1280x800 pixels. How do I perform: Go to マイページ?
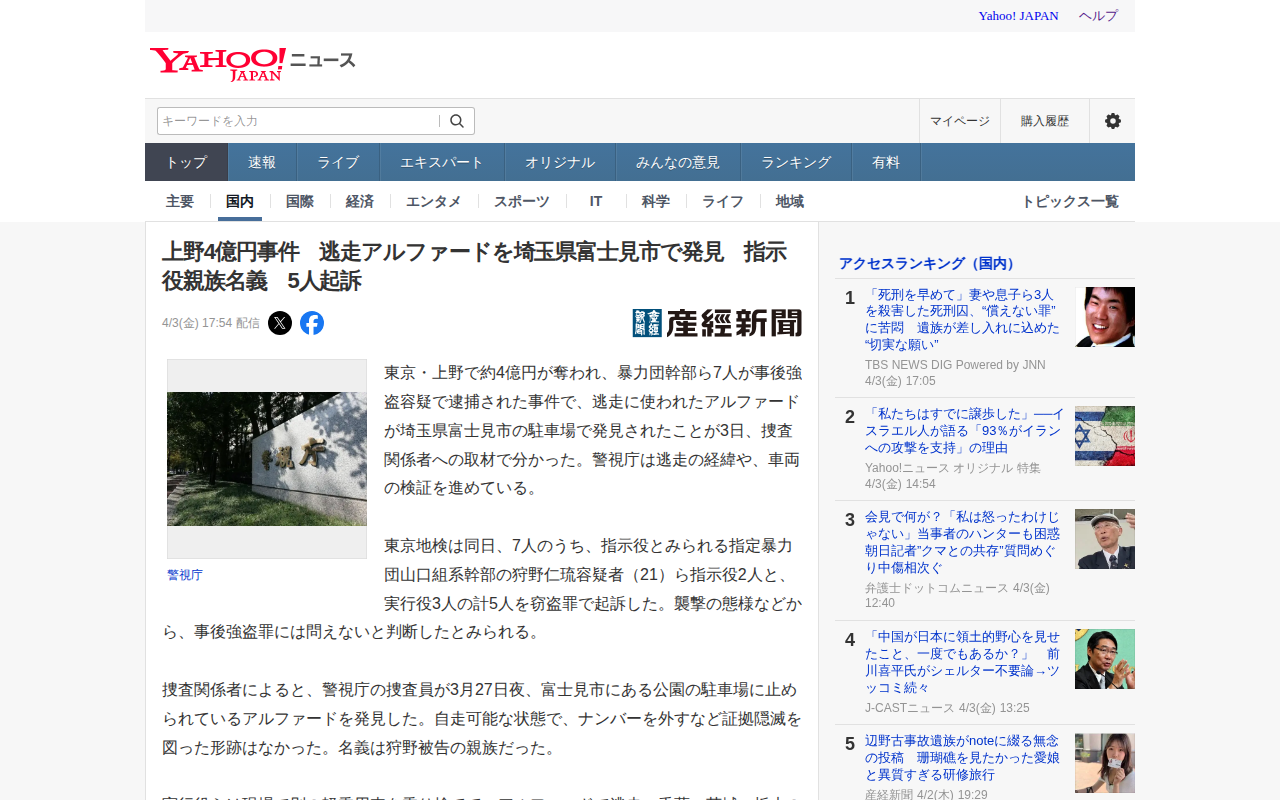pyautogui.click(x=959, y=121)
